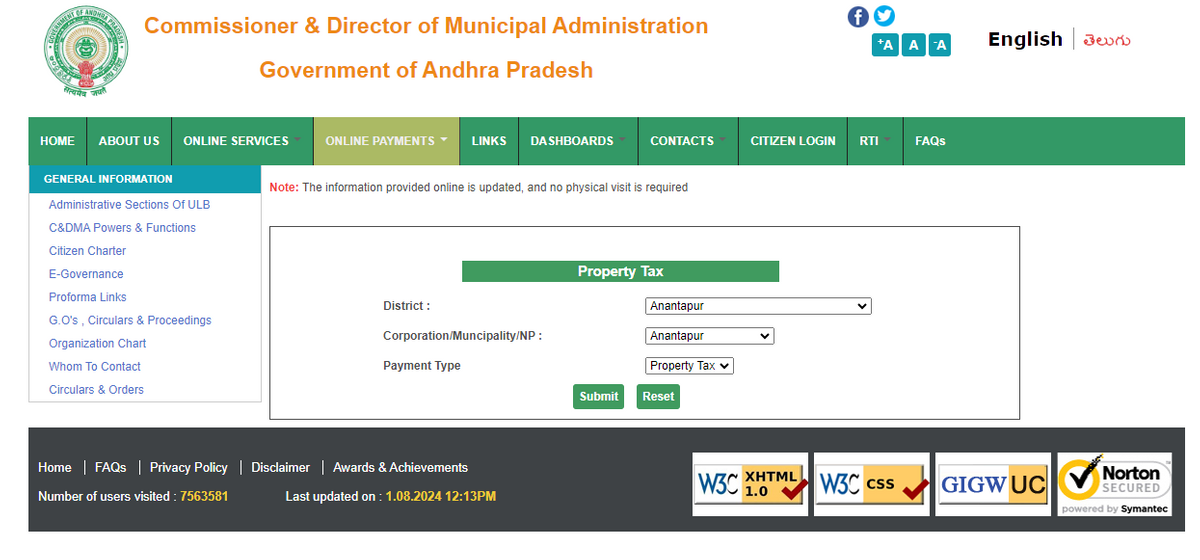Open the Payment Type dropdown
The width and height of the screenshot is (1200, 560).
point(689,366)
